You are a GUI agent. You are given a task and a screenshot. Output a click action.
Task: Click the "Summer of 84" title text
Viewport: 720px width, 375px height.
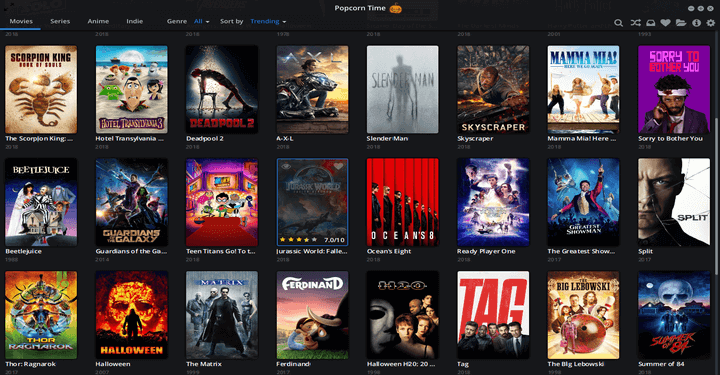661,364
